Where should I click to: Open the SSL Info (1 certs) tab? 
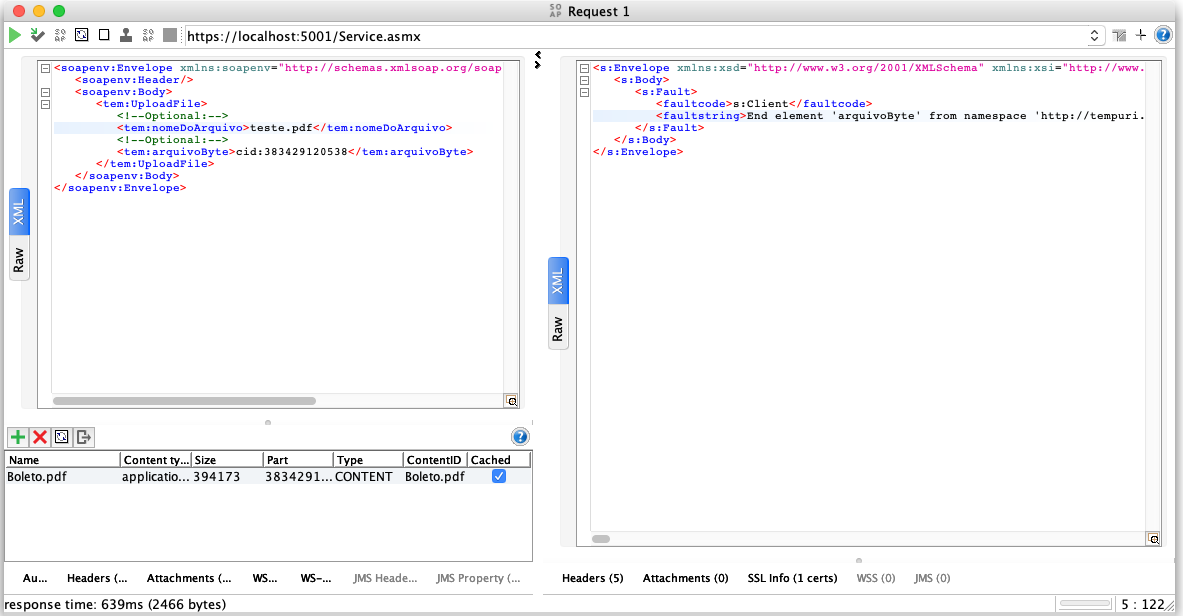coord(792,578)
